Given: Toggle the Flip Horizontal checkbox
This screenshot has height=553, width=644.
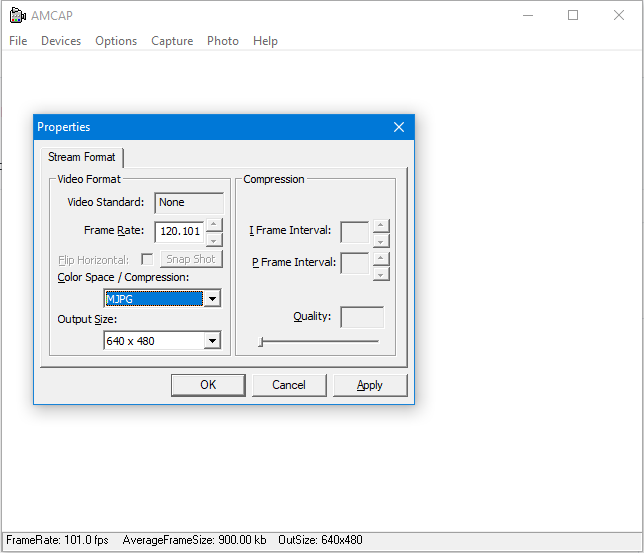Looking at the screenshot, I should [147, 259].
